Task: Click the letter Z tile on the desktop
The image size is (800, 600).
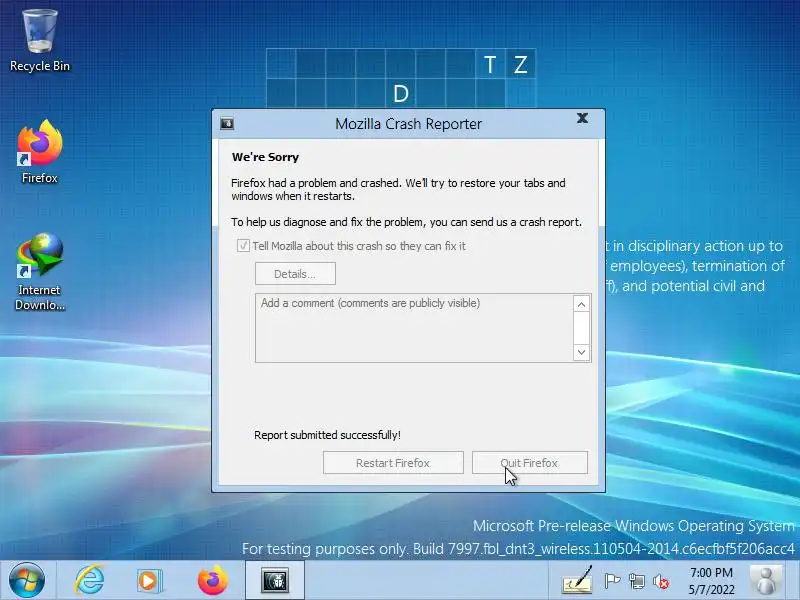Action: pyautogui.click(x=520, y=64)
